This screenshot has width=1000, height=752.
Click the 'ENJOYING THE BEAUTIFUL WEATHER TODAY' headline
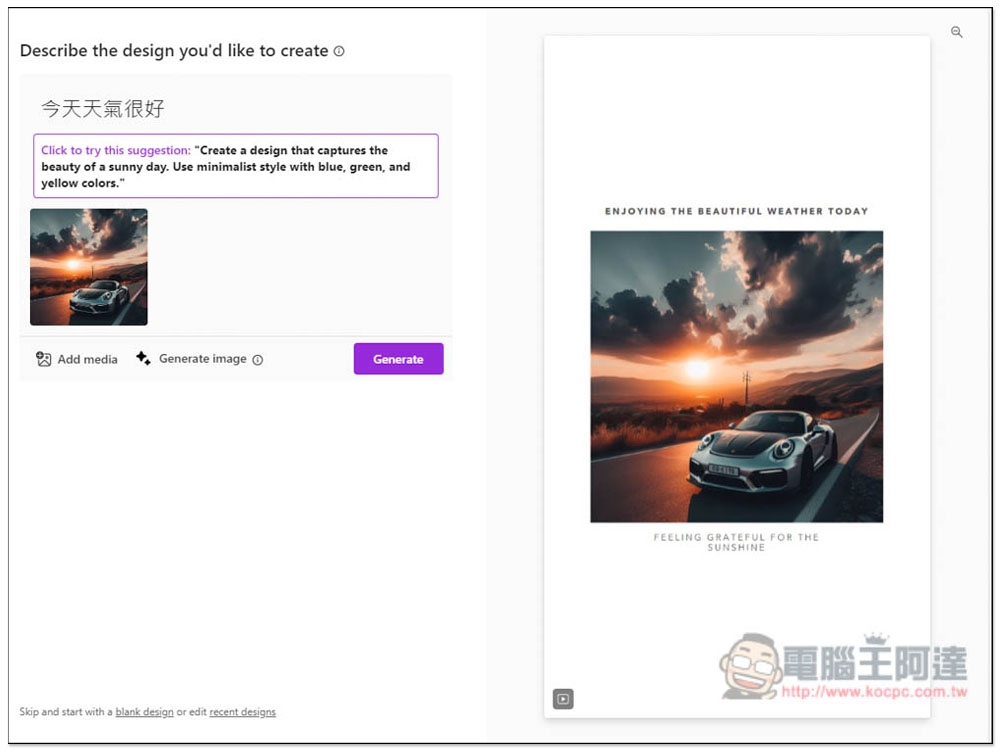tap(737, 211)
